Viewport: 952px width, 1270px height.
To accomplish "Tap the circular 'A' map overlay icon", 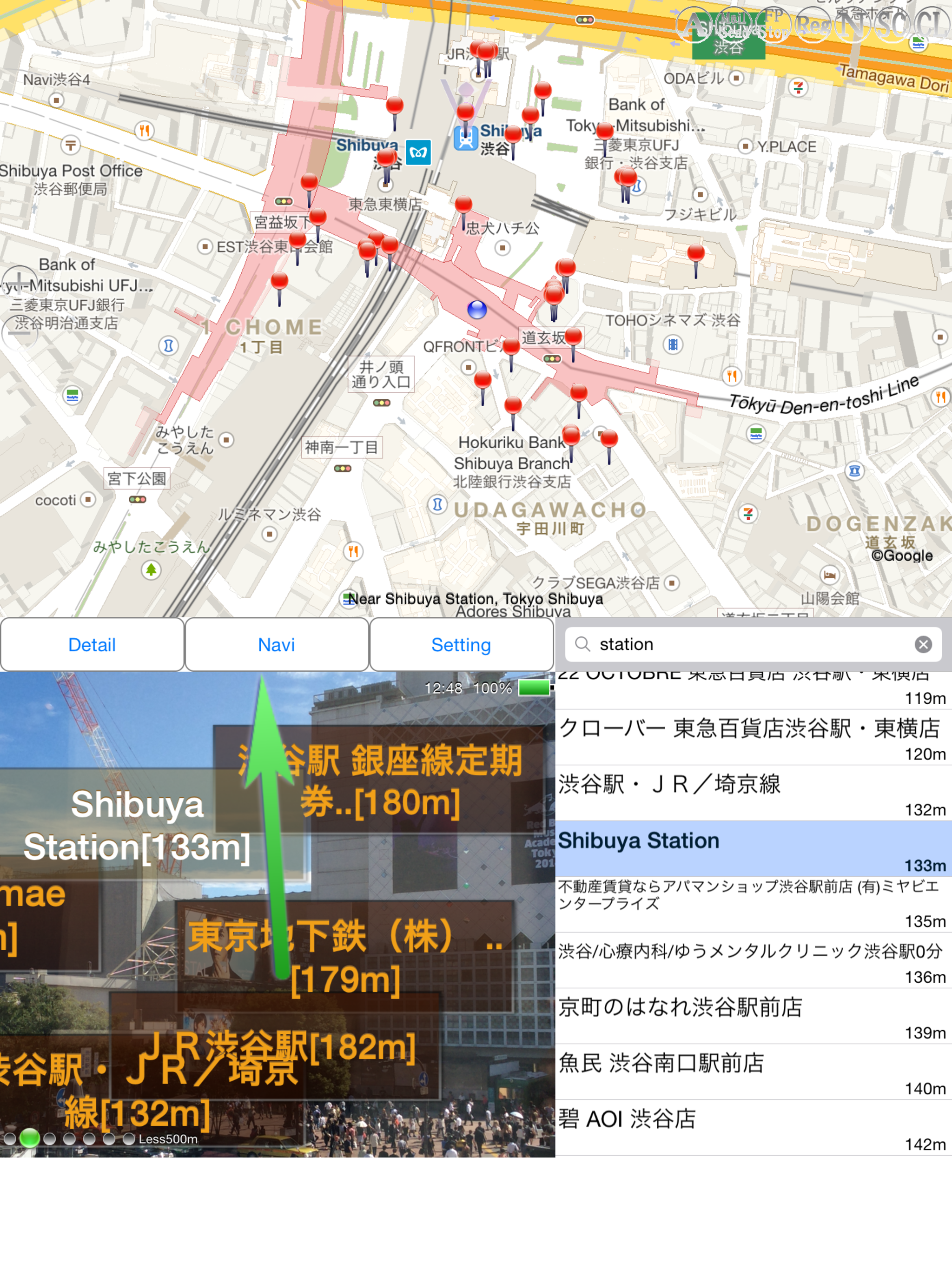I will coord(694,25).
